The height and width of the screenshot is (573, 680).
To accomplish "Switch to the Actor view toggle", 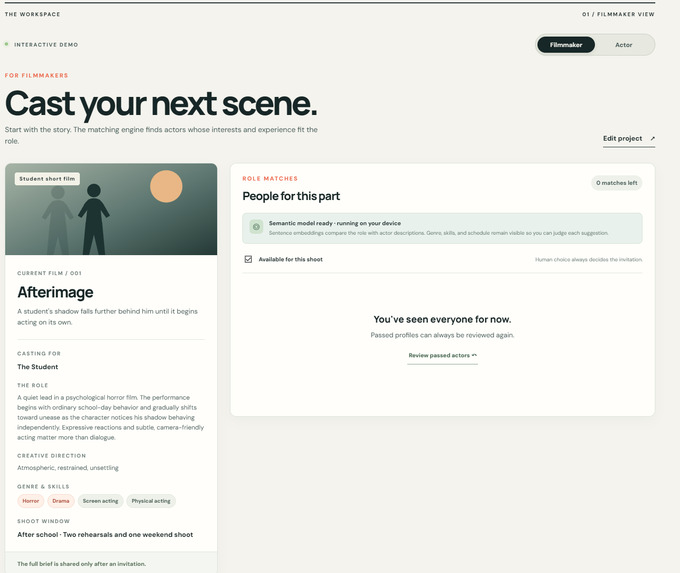I will click(623, 45).
